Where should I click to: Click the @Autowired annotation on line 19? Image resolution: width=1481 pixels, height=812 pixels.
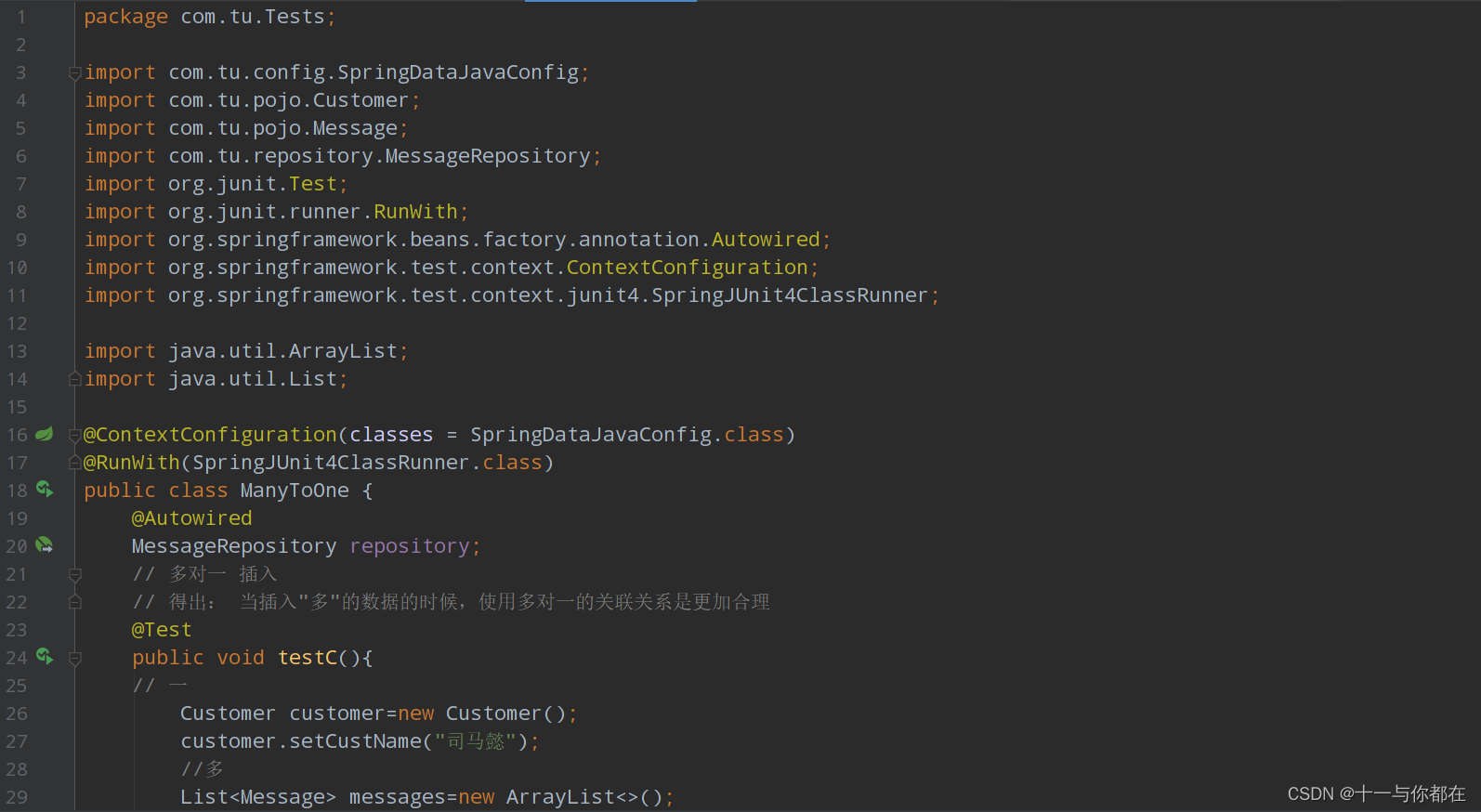pos(192,518)
